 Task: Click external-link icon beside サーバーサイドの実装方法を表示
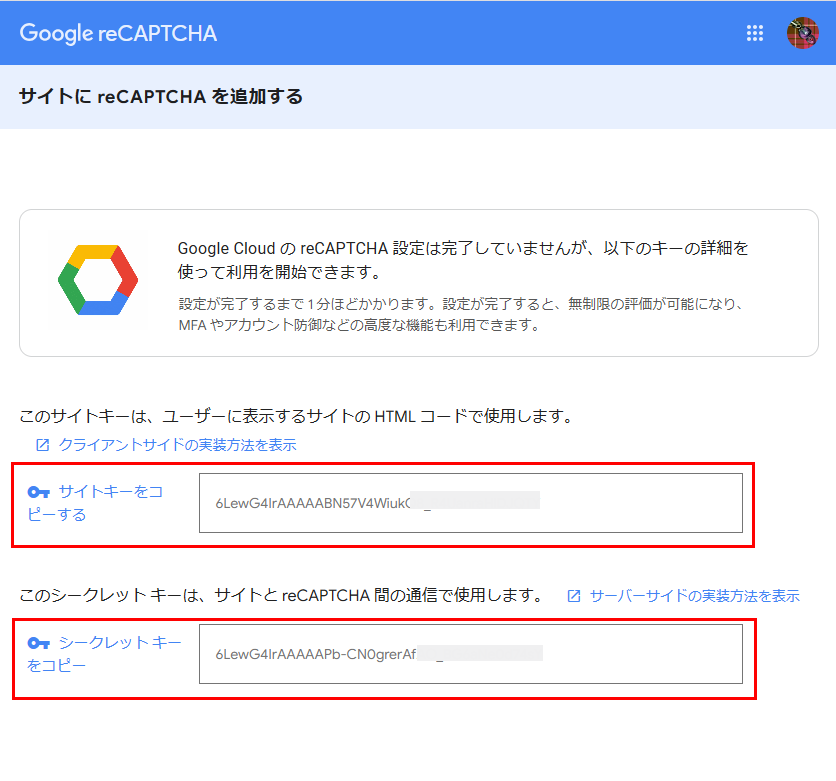(574, 596)
